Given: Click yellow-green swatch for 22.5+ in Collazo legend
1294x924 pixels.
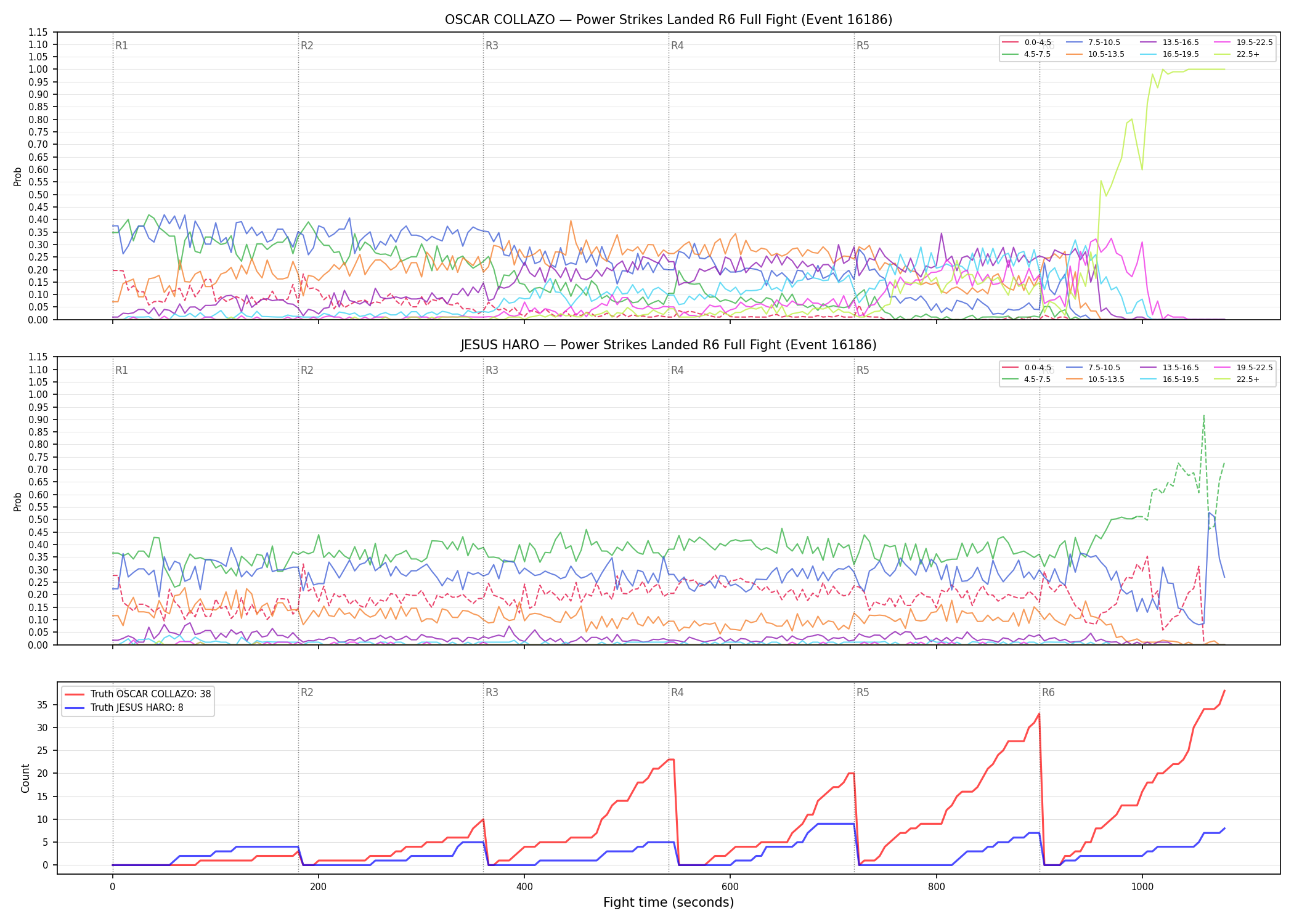Looking at the screenshot, I should coord(1223,54).
